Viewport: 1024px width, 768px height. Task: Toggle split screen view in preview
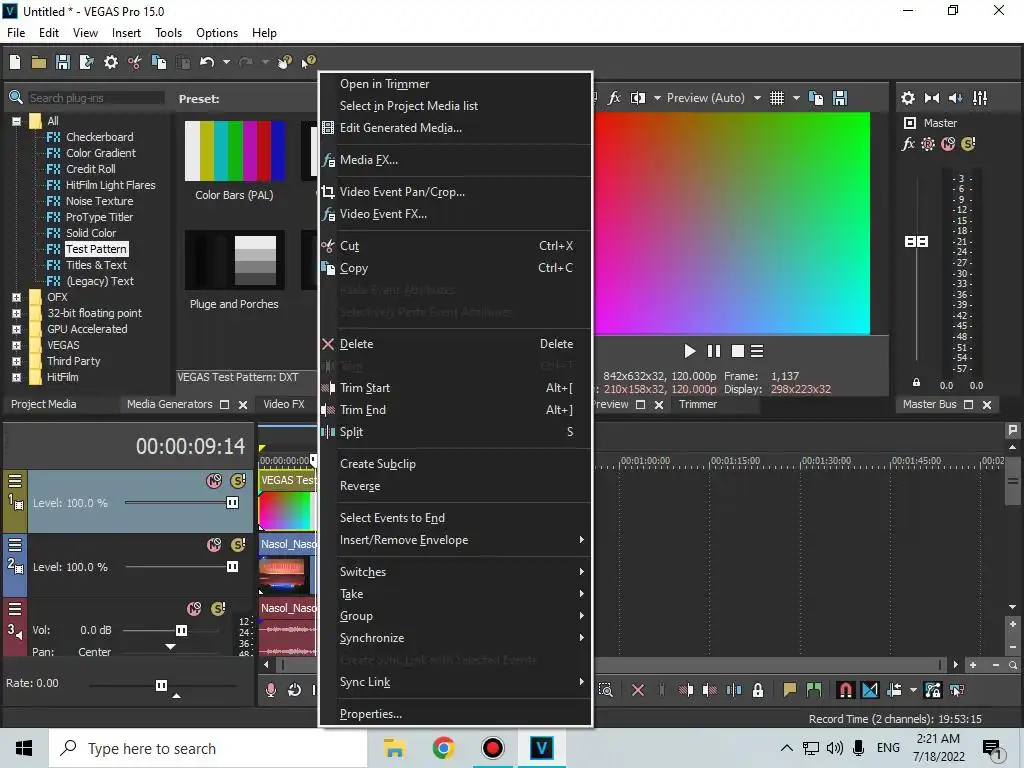(x=638, y=98)
